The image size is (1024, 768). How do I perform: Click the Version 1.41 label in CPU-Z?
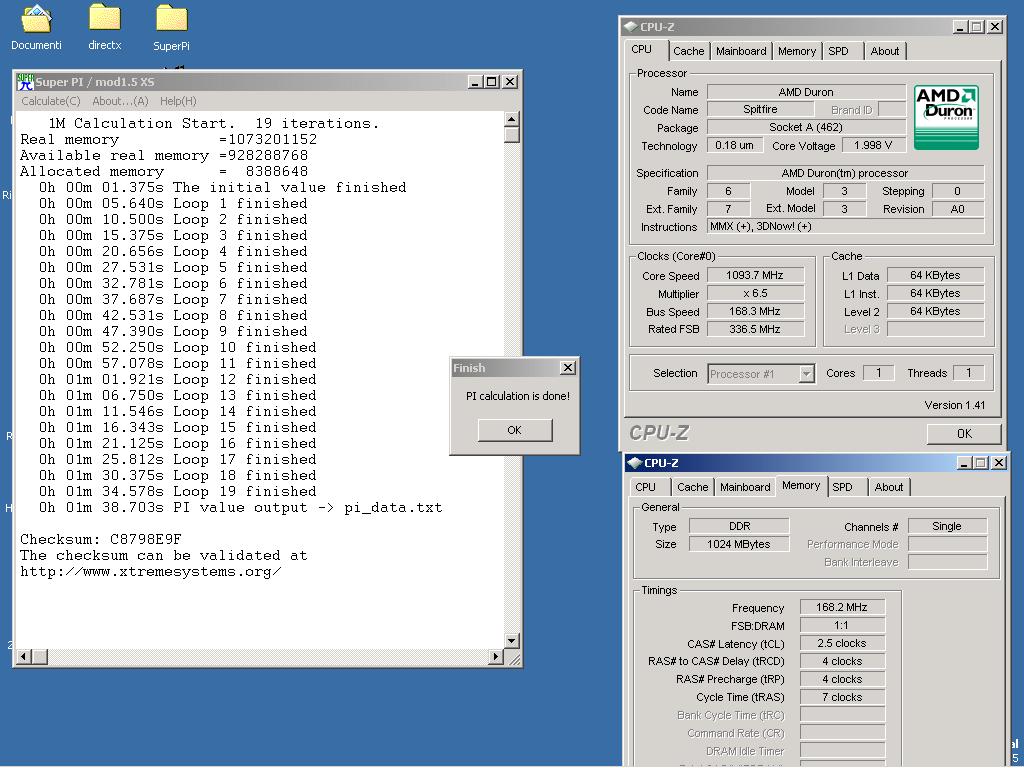955,406
